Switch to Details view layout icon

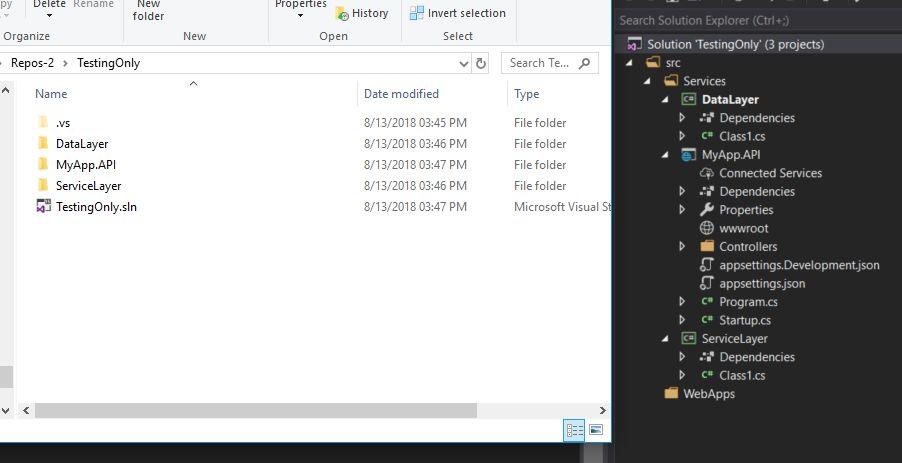click(574, 430)
